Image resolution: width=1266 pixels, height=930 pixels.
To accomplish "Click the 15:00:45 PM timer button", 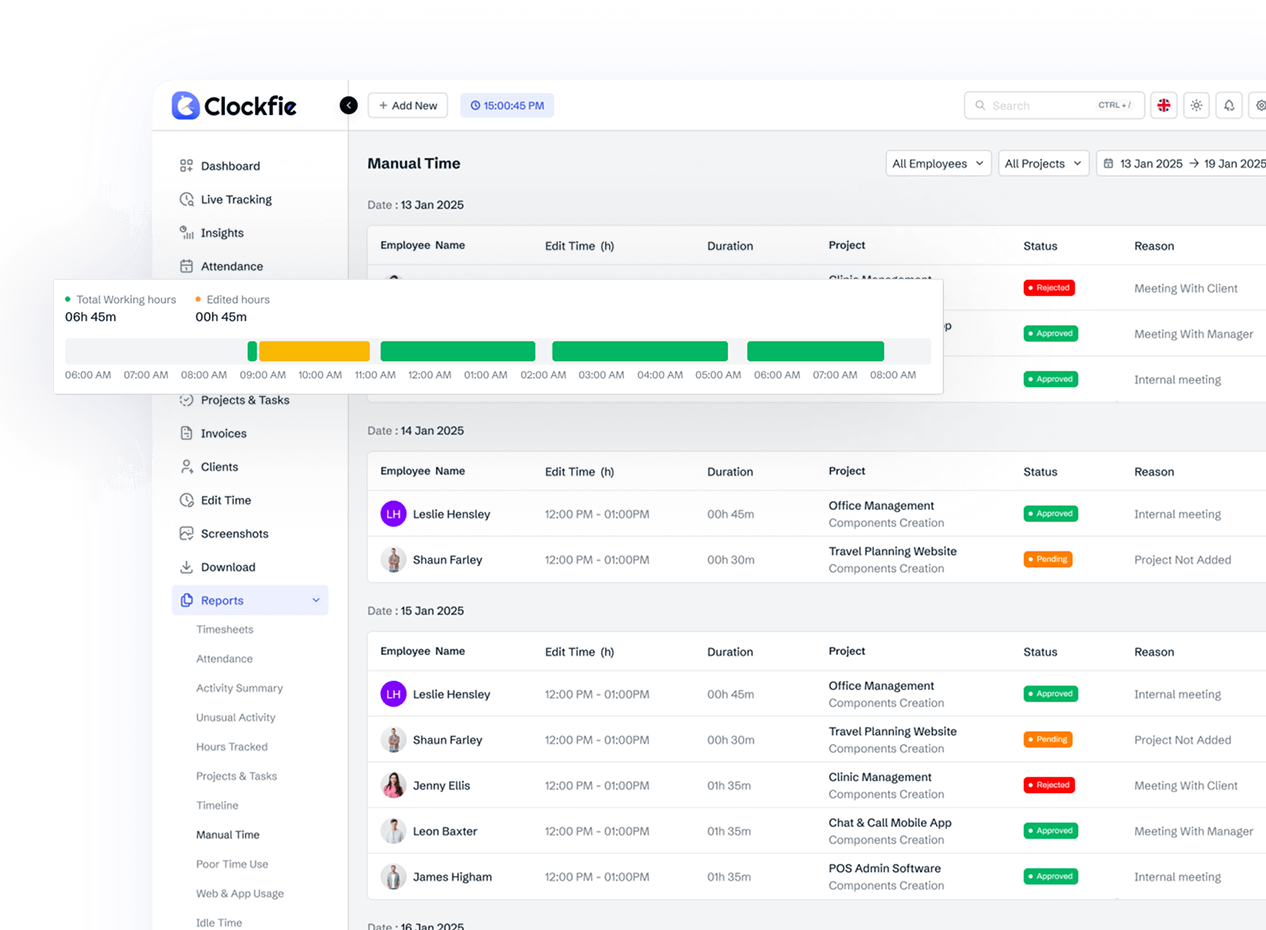I will [x=507, y=105].
